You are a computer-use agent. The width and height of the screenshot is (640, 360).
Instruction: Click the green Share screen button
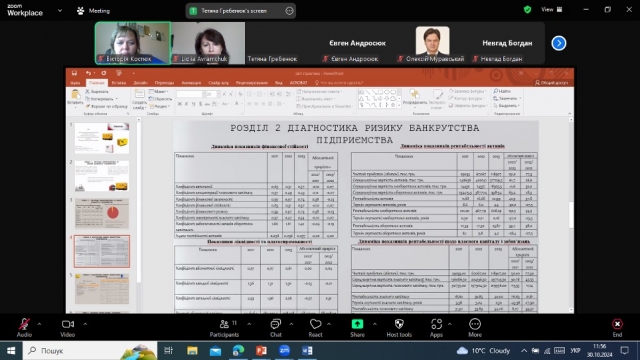tap(357, 328)
